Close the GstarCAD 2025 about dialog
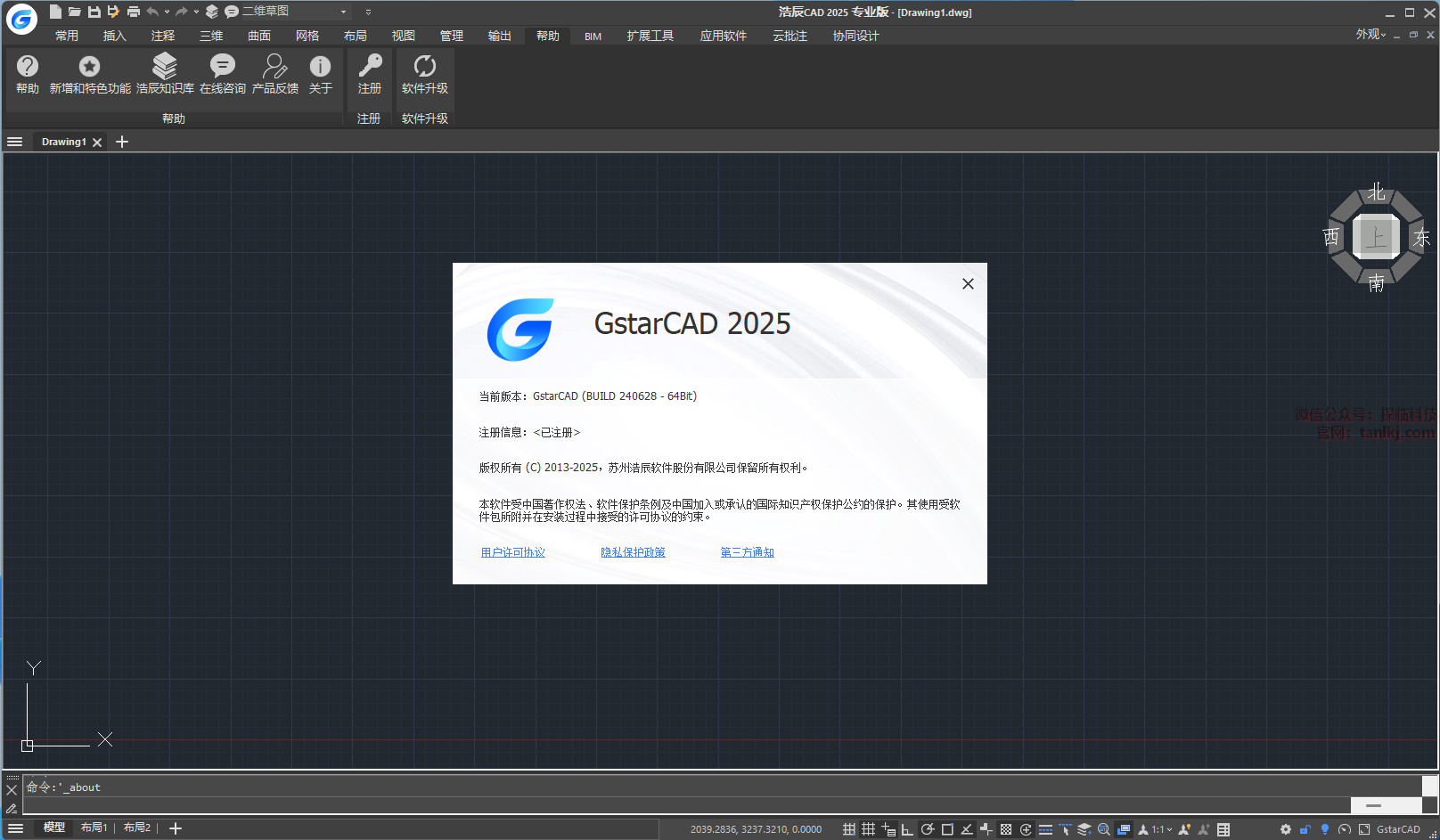 pos(968,283)
